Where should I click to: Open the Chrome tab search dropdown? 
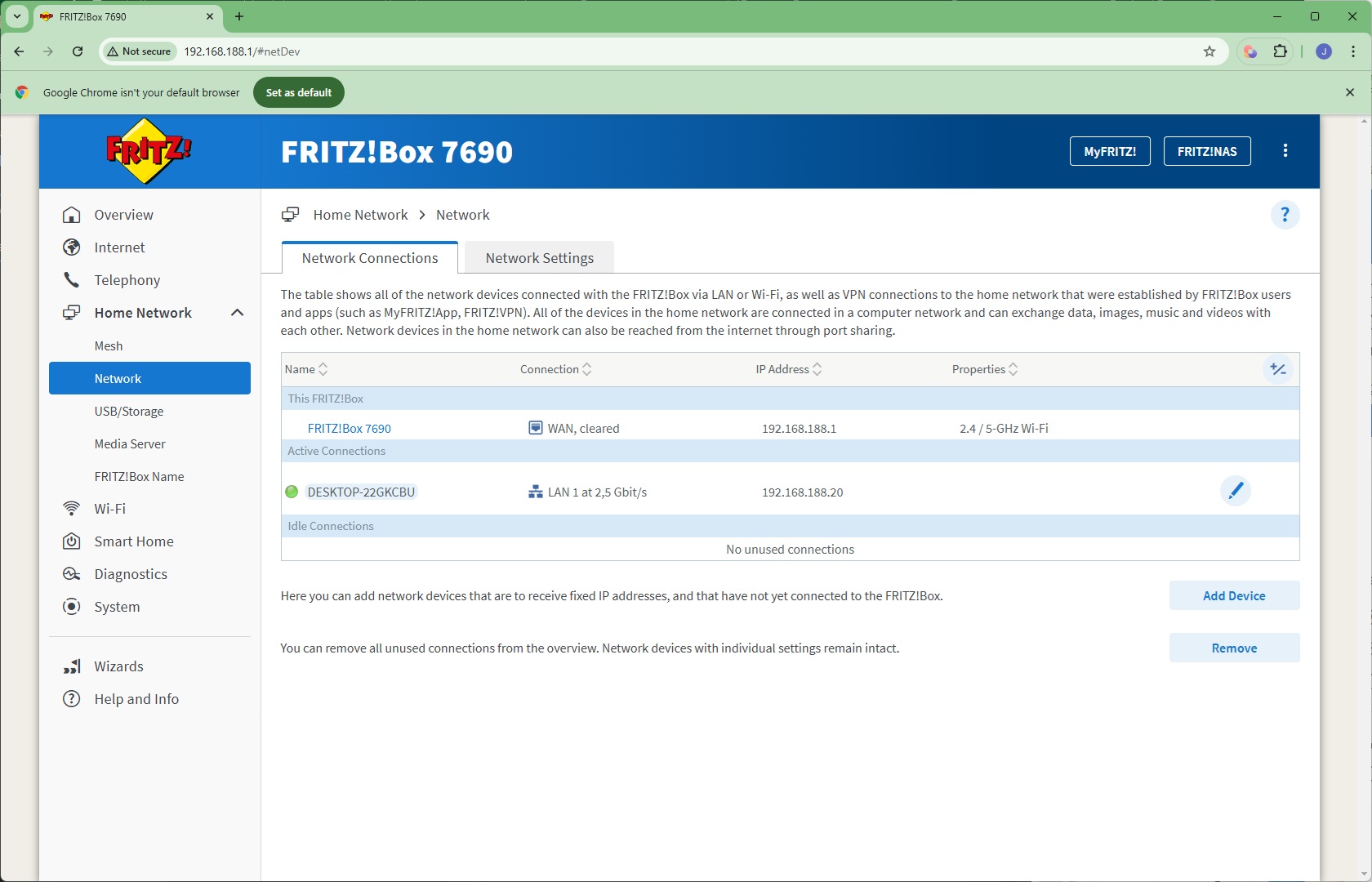(16, 16)
